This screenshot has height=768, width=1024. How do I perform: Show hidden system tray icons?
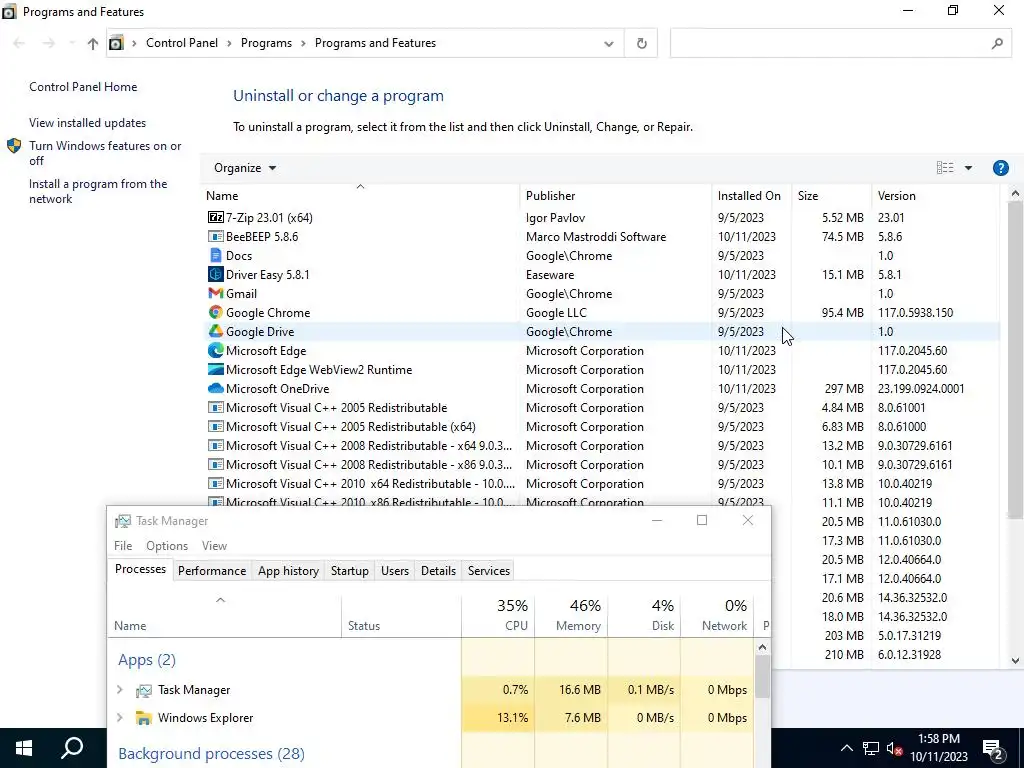point(846,748)
